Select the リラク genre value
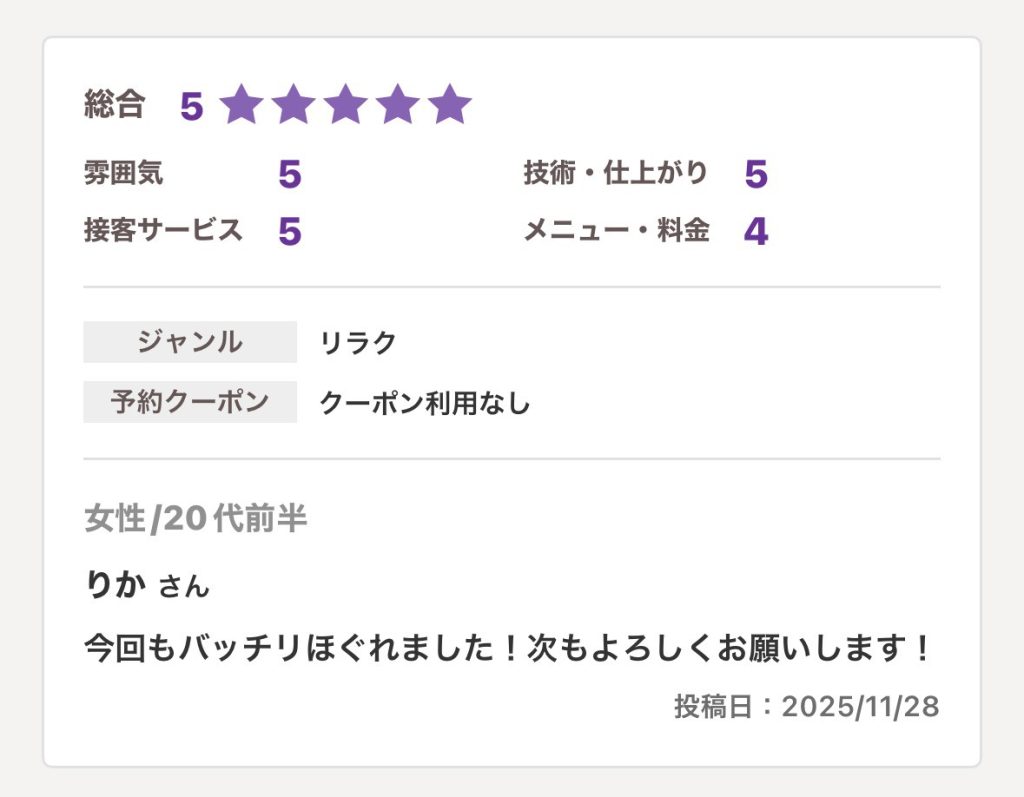 click(358, 343)
